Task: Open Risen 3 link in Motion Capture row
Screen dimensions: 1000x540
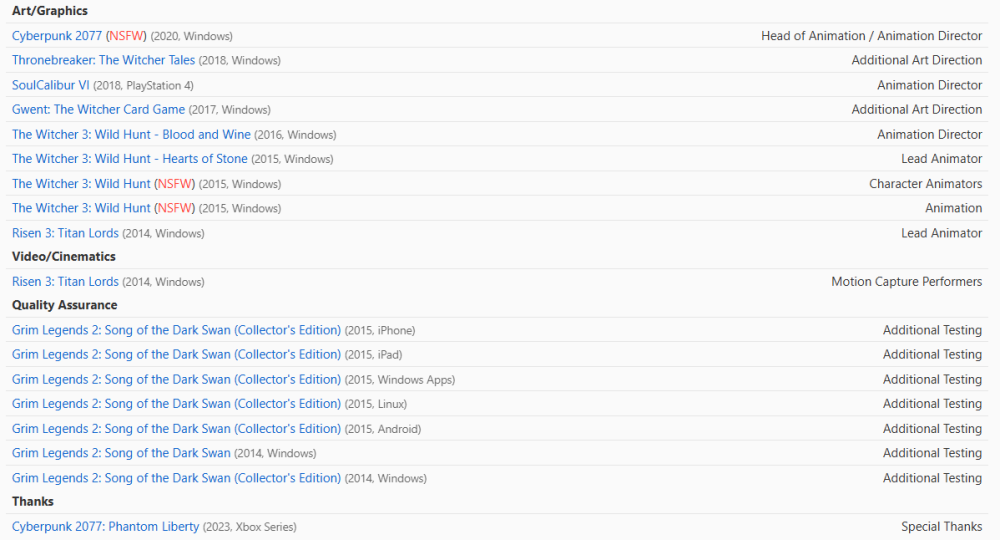Action: (x=65, y=282)
